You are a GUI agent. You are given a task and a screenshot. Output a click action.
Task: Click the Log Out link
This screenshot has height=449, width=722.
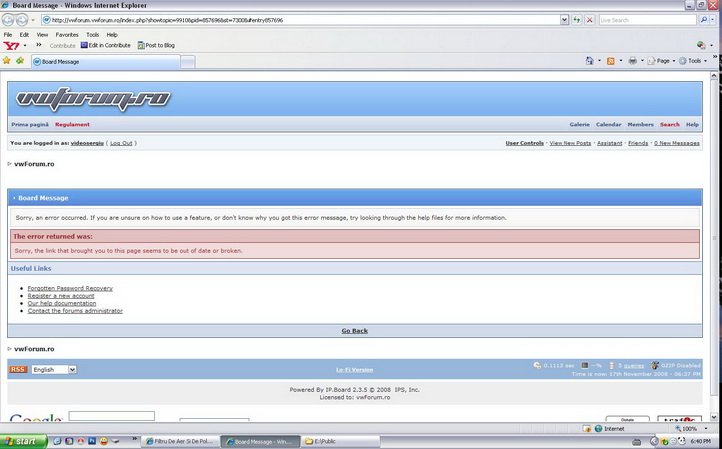[121, 143]
